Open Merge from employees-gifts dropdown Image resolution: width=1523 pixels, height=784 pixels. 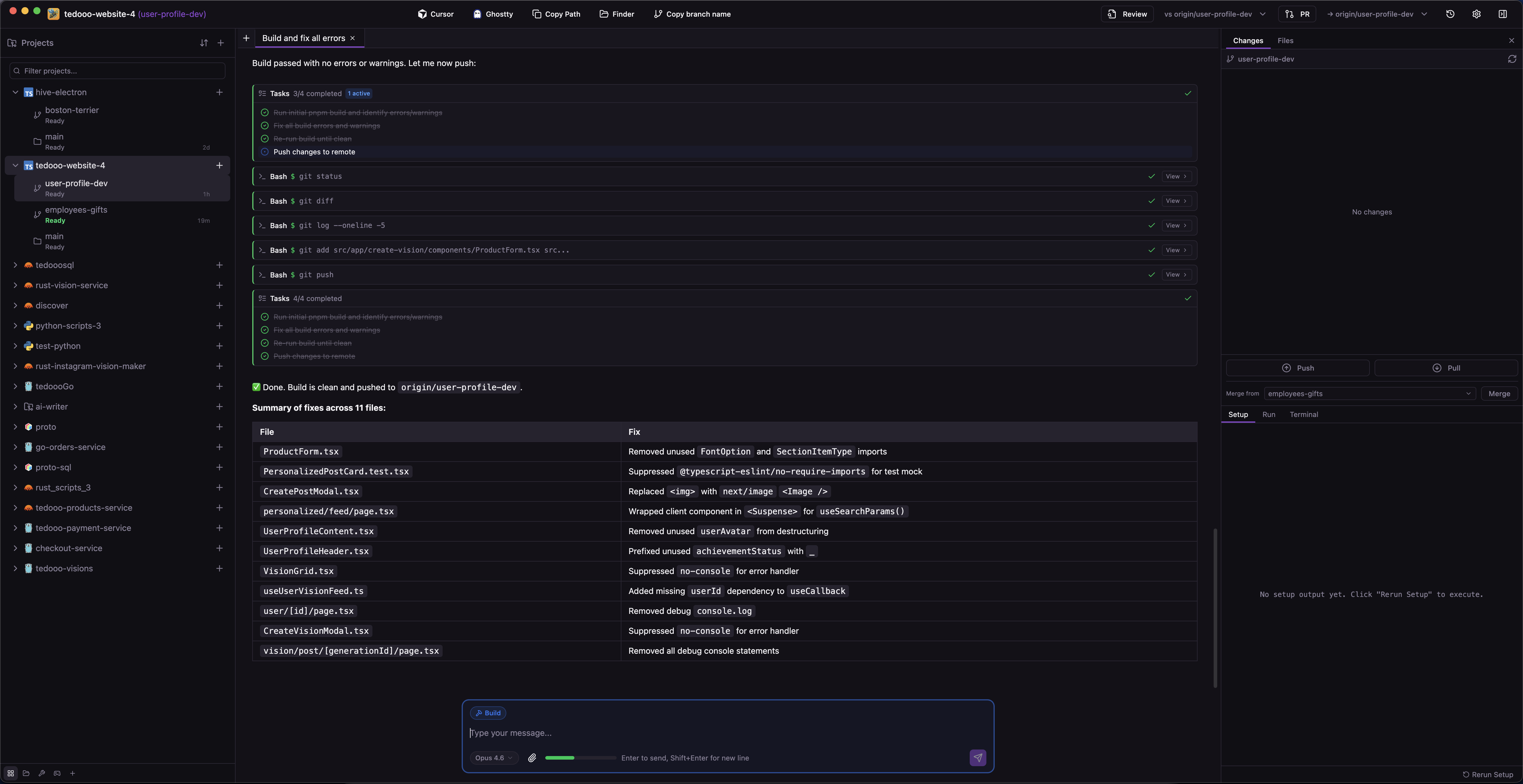1369,394
